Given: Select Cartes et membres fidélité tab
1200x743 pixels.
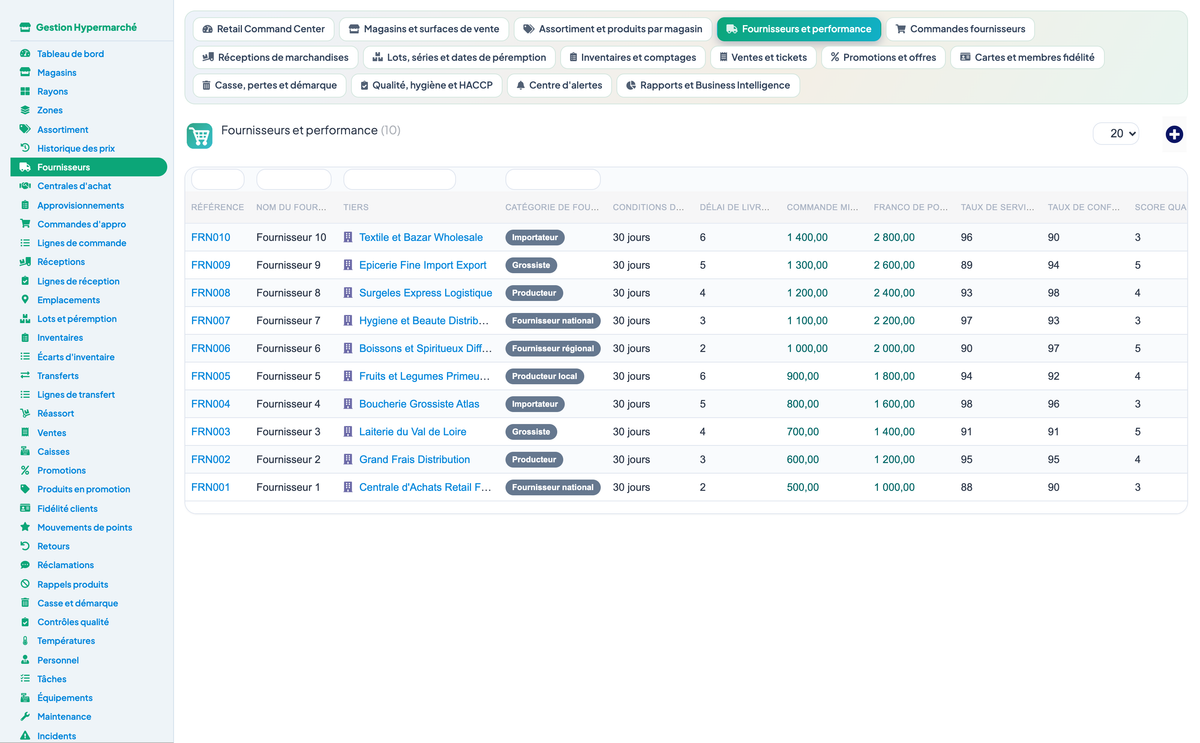Looking at the screenshot, I should 1027,57.
